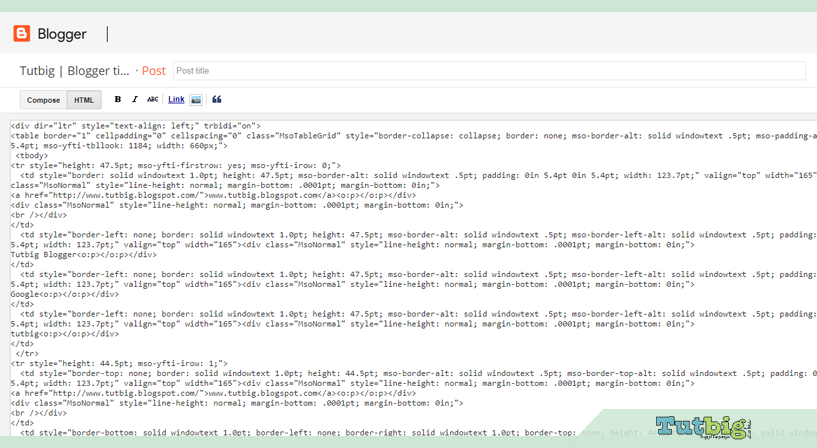Screen dimensions: 817x448
Task: Insert an image using the picture icon
Action: point(196,99)
